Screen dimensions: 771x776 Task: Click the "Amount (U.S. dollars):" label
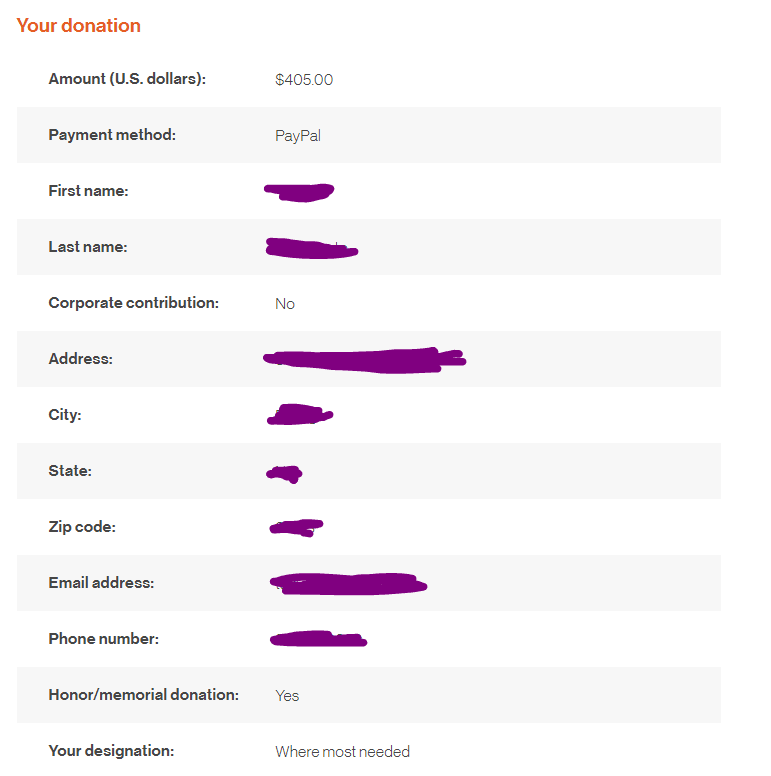tap(127, 79)
